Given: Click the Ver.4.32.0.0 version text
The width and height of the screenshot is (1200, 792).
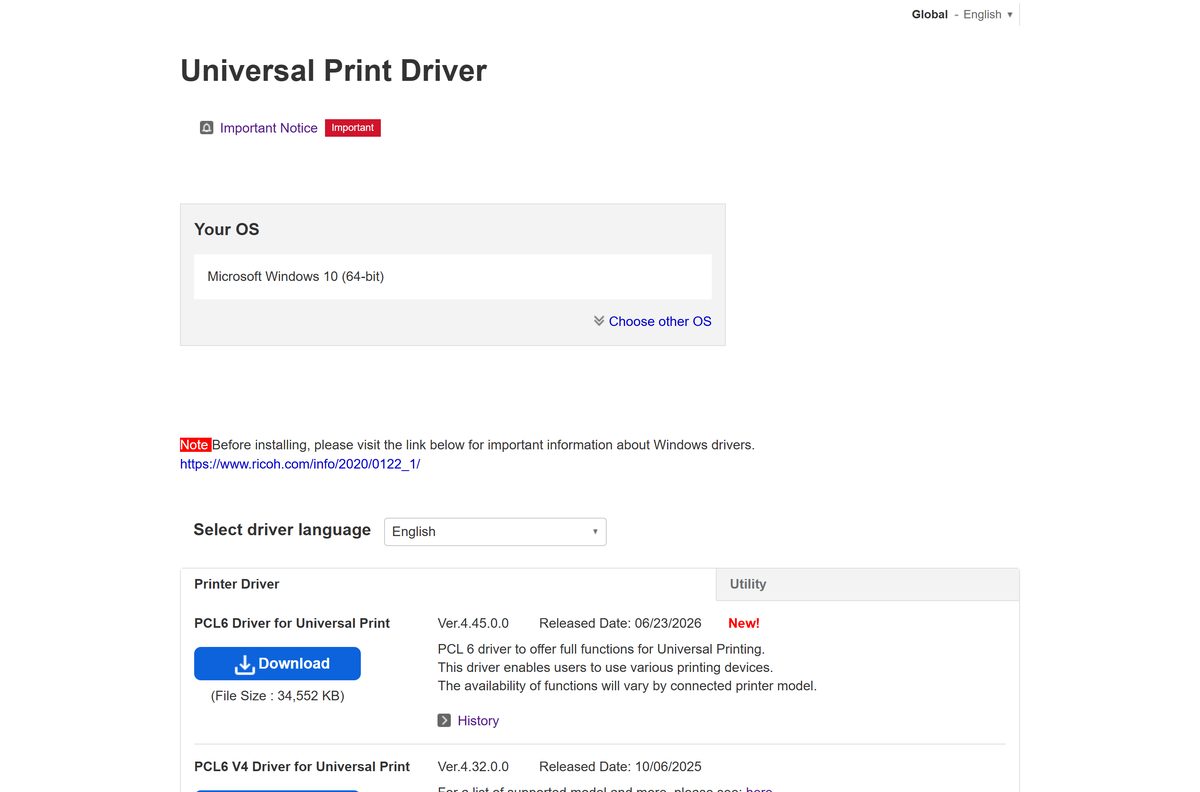Looking at the screenshot, I should [x=473, y=767].
